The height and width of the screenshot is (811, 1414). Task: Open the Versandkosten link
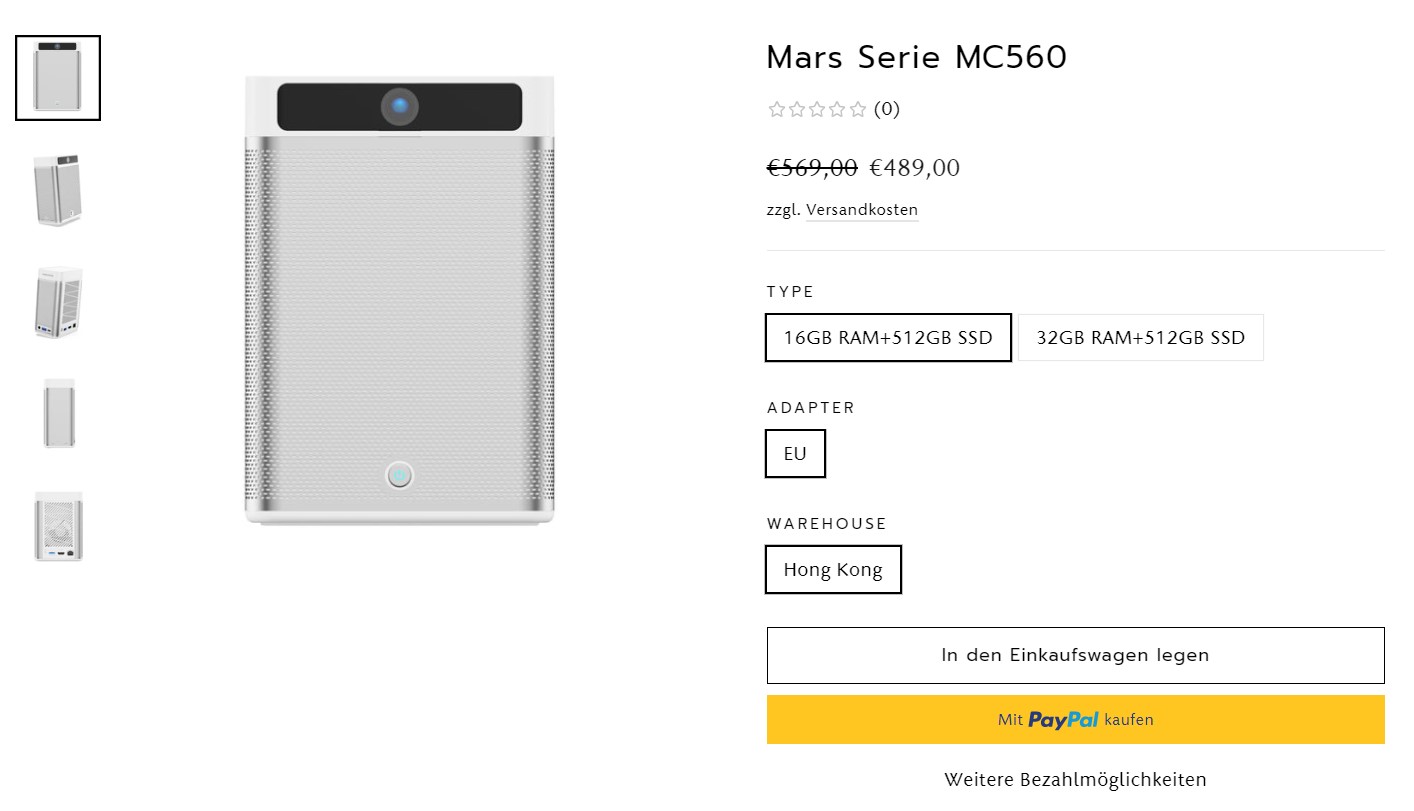coord(862,210)
